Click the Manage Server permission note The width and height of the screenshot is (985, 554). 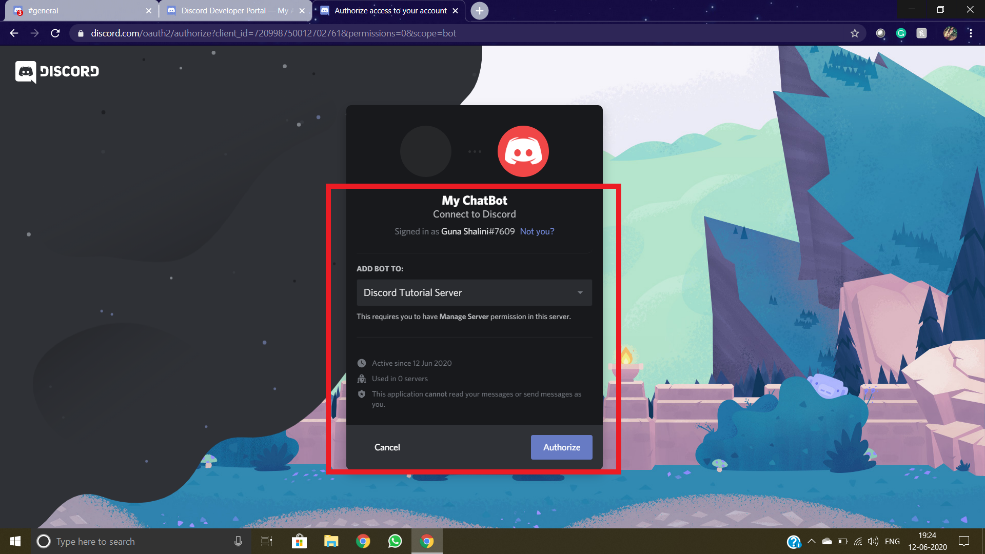pyautogui.click(x=464, y=317)
